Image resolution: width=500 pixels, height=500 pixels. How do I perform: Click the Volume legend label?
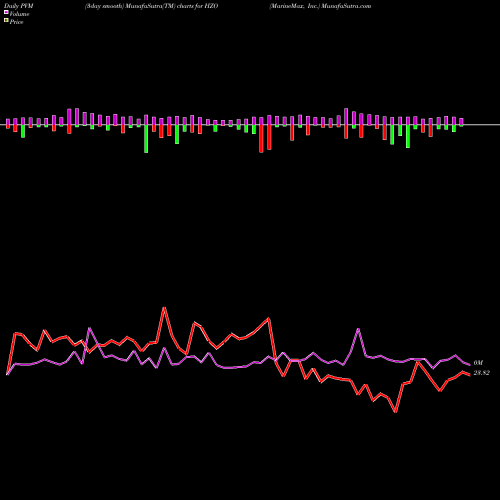[19, 14]
